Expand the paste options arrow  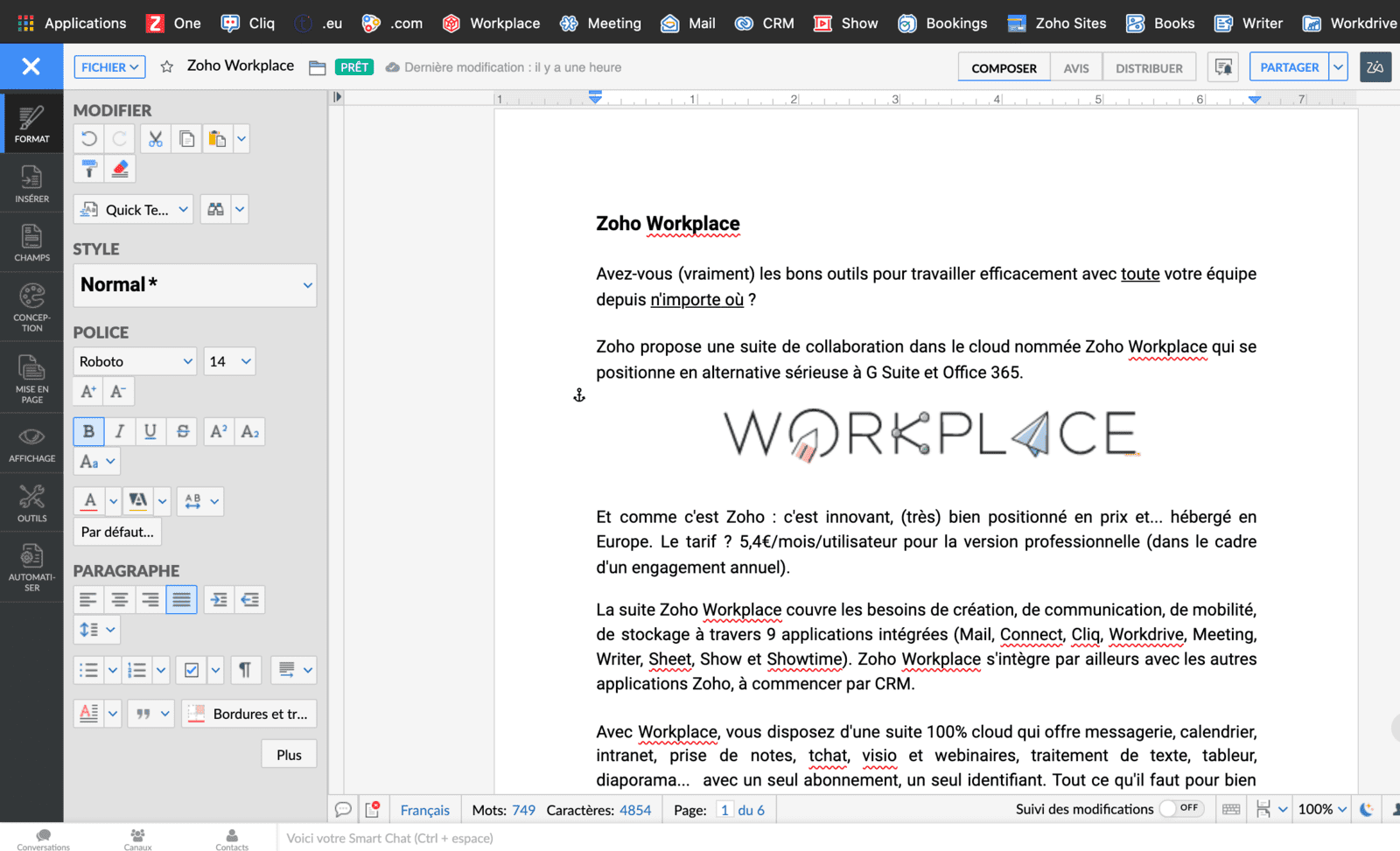point(241,139)
